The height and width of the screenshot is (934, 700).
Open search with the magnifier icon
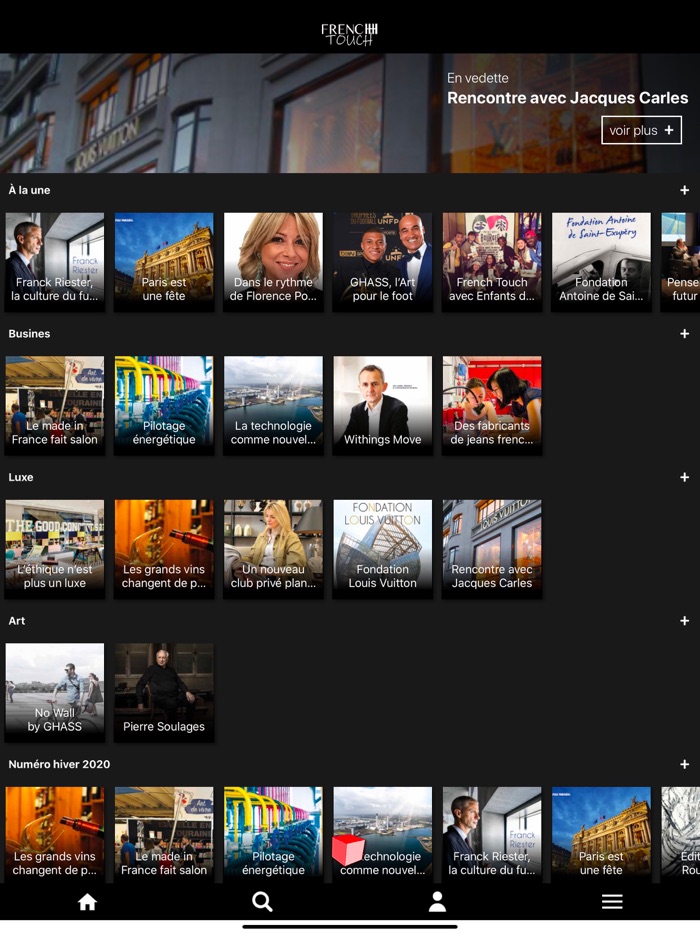point(262,902)
